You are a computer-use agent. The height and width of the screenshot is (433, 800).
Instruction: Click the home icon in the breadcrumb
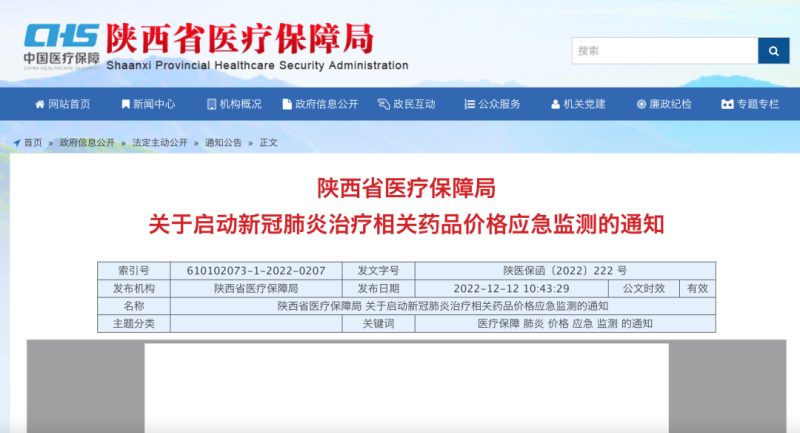[x=16, y=143]
